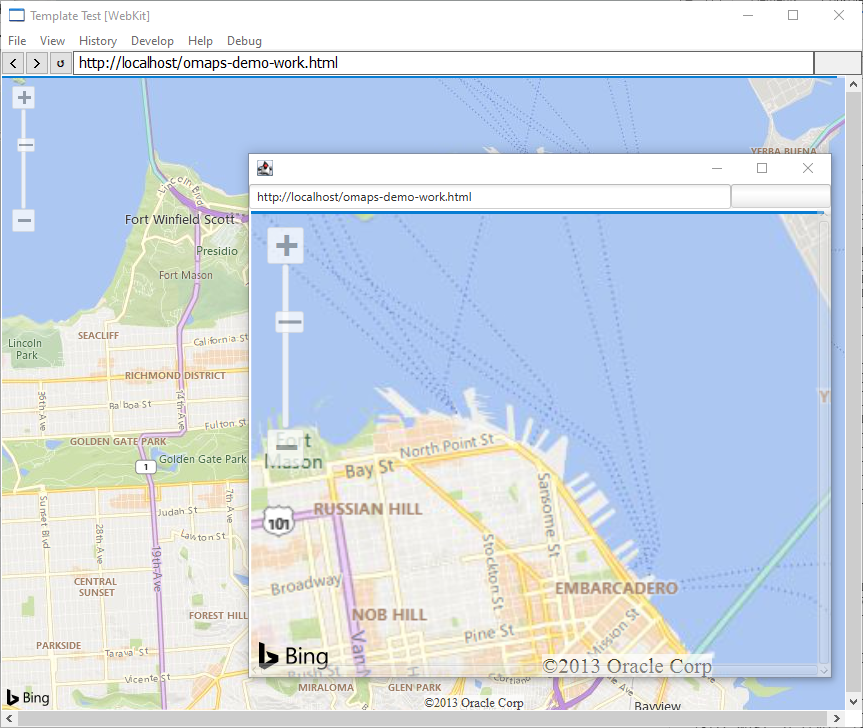Zoom out with main map minus button
The height and width of the screenshot is (728, 863).
pyautogui.click(x=24, y=221)
